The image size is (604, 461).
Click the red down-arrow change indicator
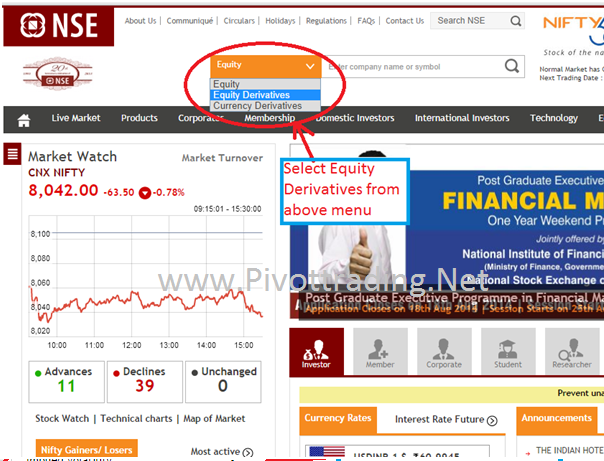[x=145, y=193]
